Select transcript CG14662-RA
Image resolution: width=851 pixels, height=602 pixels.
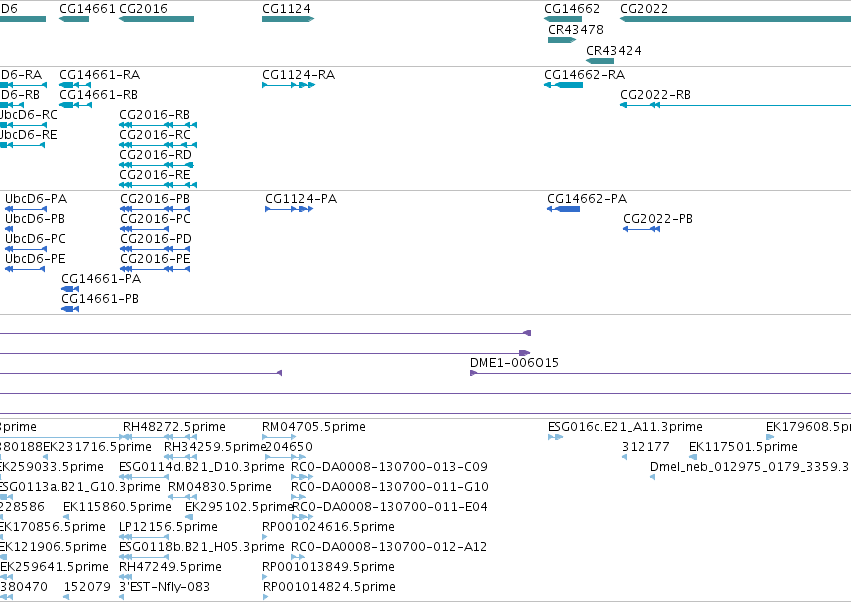coord(585,74)
